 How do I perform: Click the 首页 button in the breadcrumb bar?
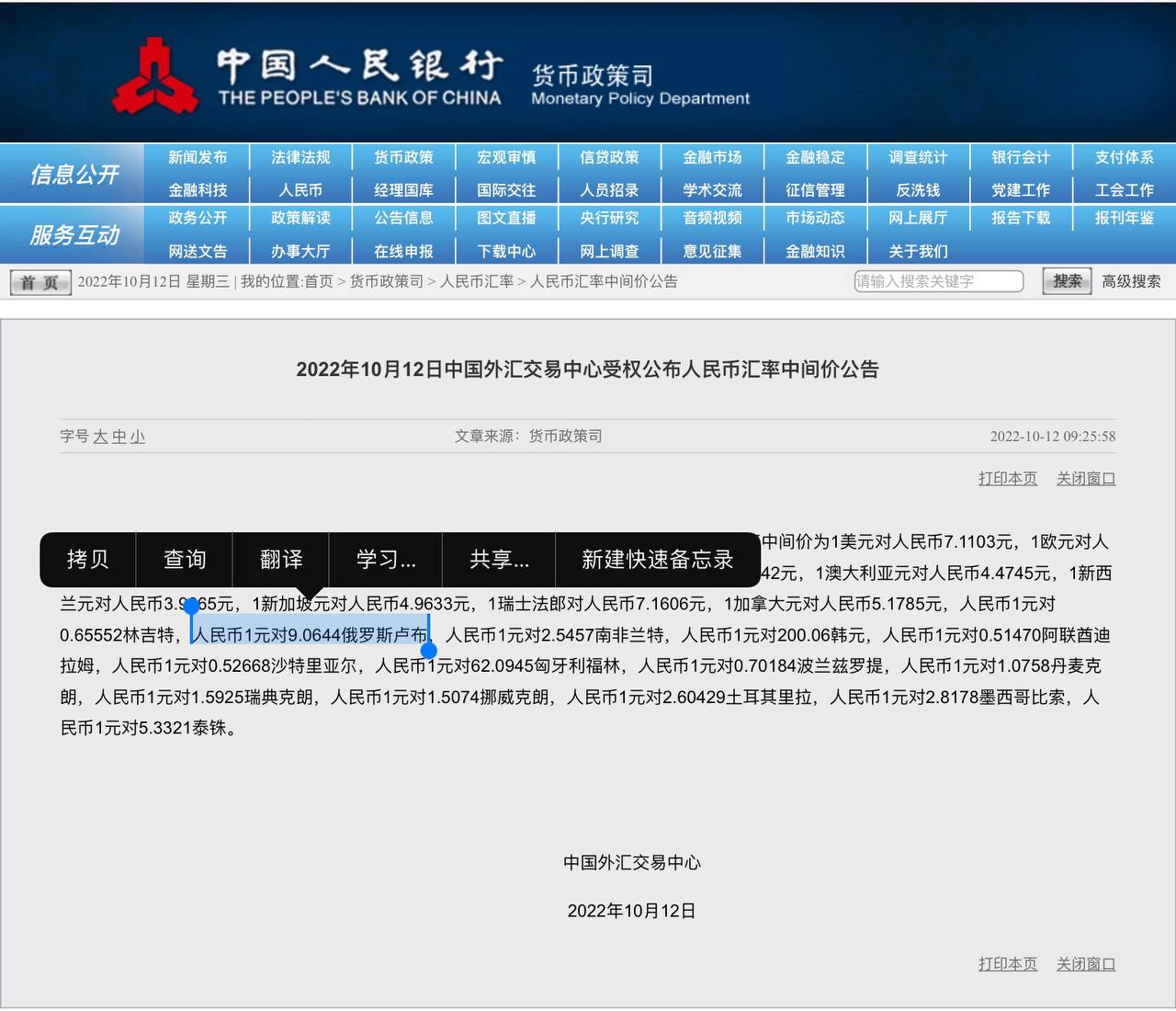(40, 282)
